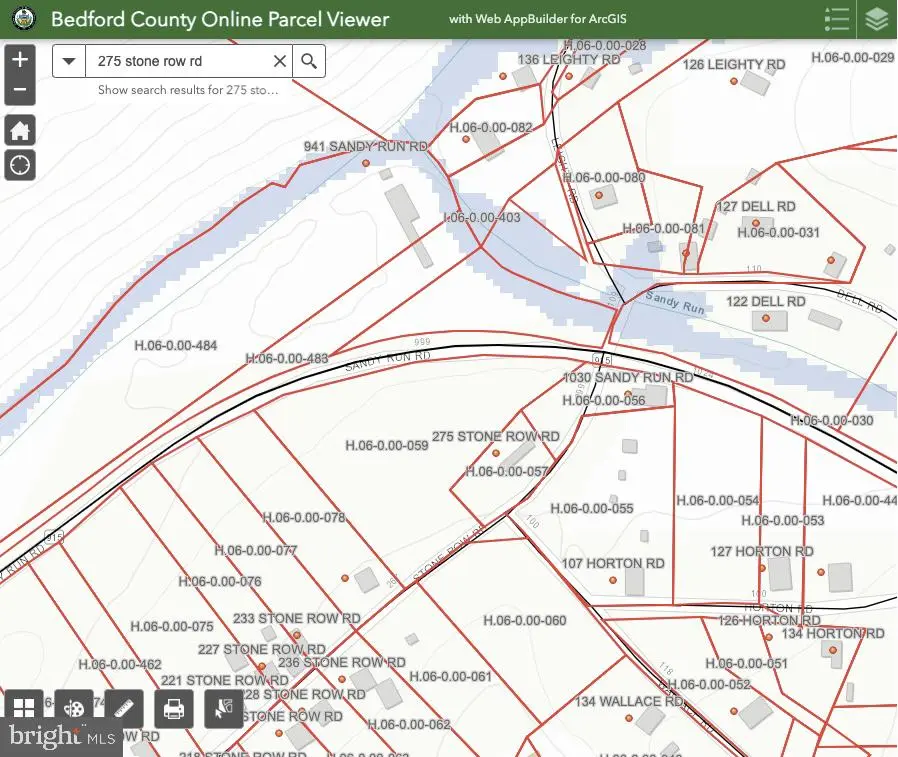
Task: Expand the search source dropdown arrow
Action: pyautogui.click(x=68, y=61)
